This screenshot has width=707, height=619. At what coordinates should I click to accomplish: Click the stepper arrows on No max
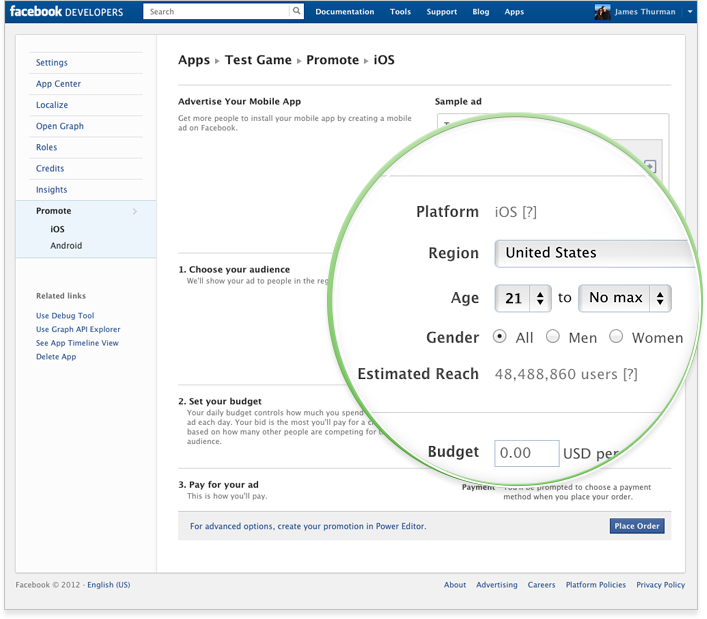[660, 298]
